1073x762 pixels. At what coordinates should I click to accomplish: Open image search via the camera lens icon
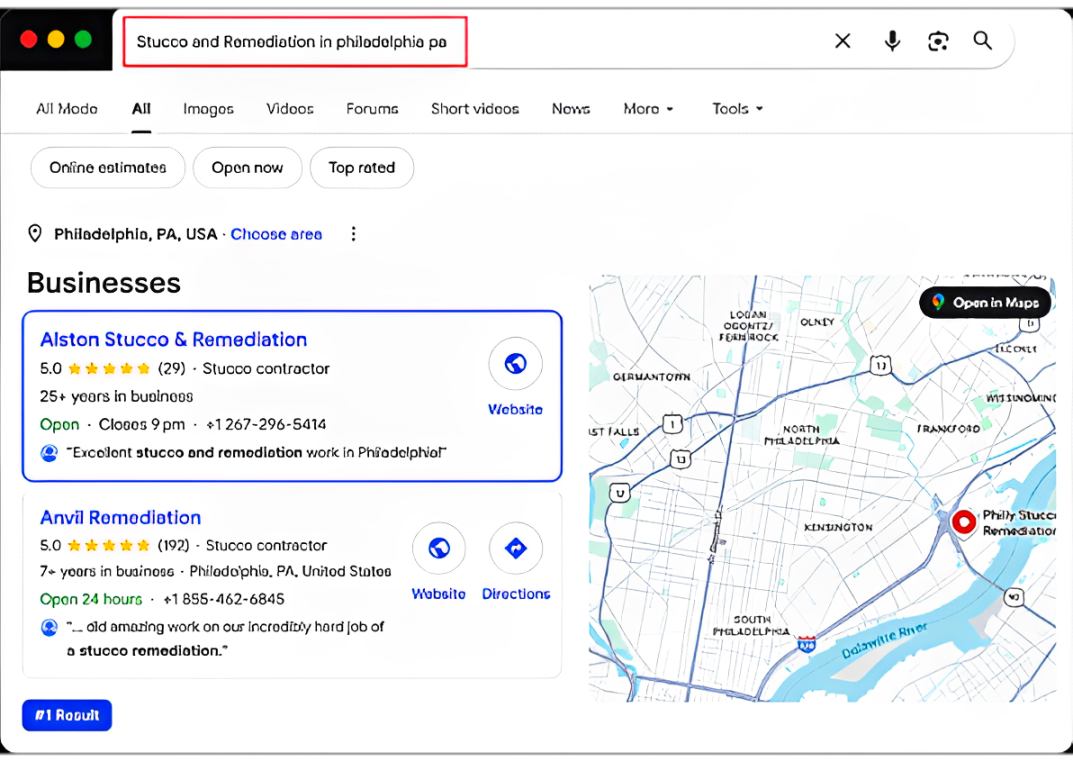click(938, 41)
